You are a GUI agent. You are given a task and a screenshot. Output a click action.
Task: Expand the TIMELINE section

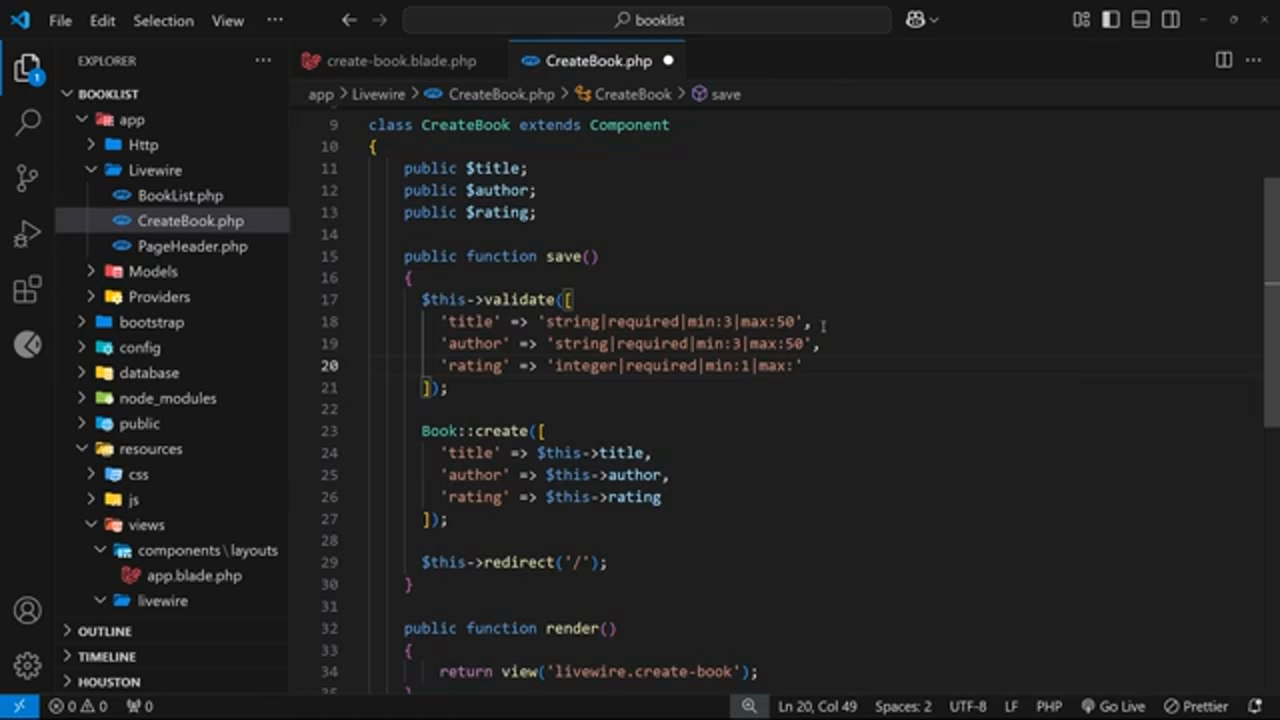coord(106,657)
